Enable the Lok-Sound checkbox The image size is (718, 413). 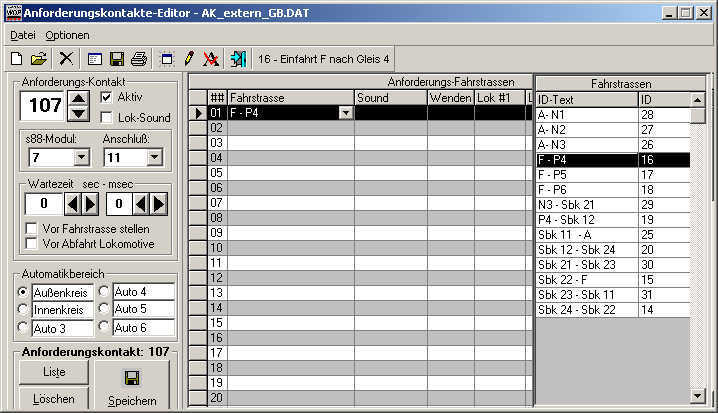(106, 118)
